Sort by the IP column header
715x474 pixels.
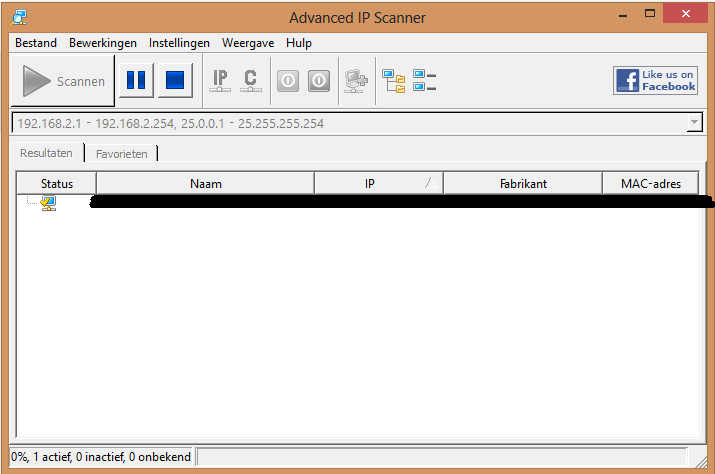pos(378,183)
